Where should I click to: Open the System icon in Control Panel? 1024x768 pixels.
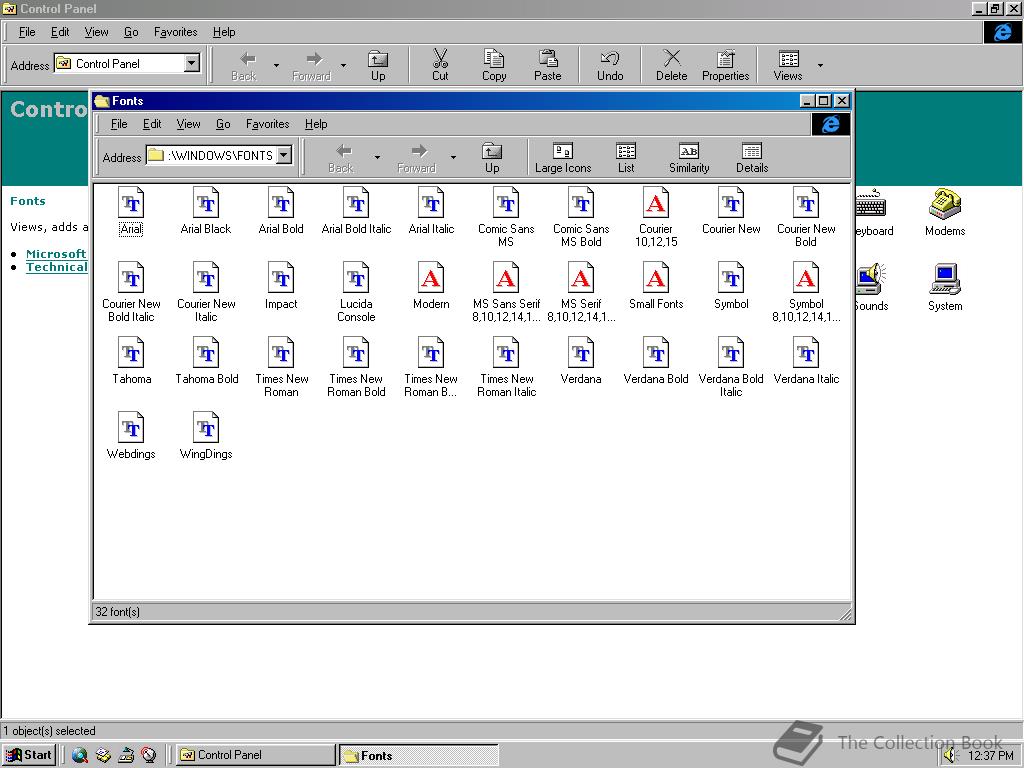tap(944, 281)
